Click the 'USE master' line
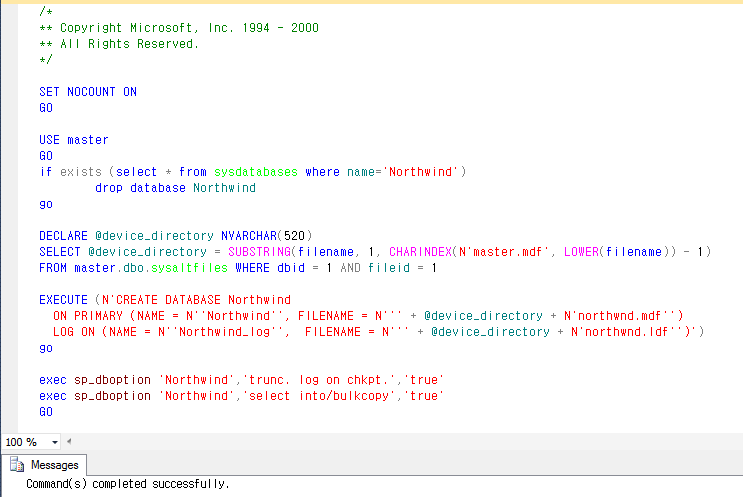743x497 pixels. (74, 140)
